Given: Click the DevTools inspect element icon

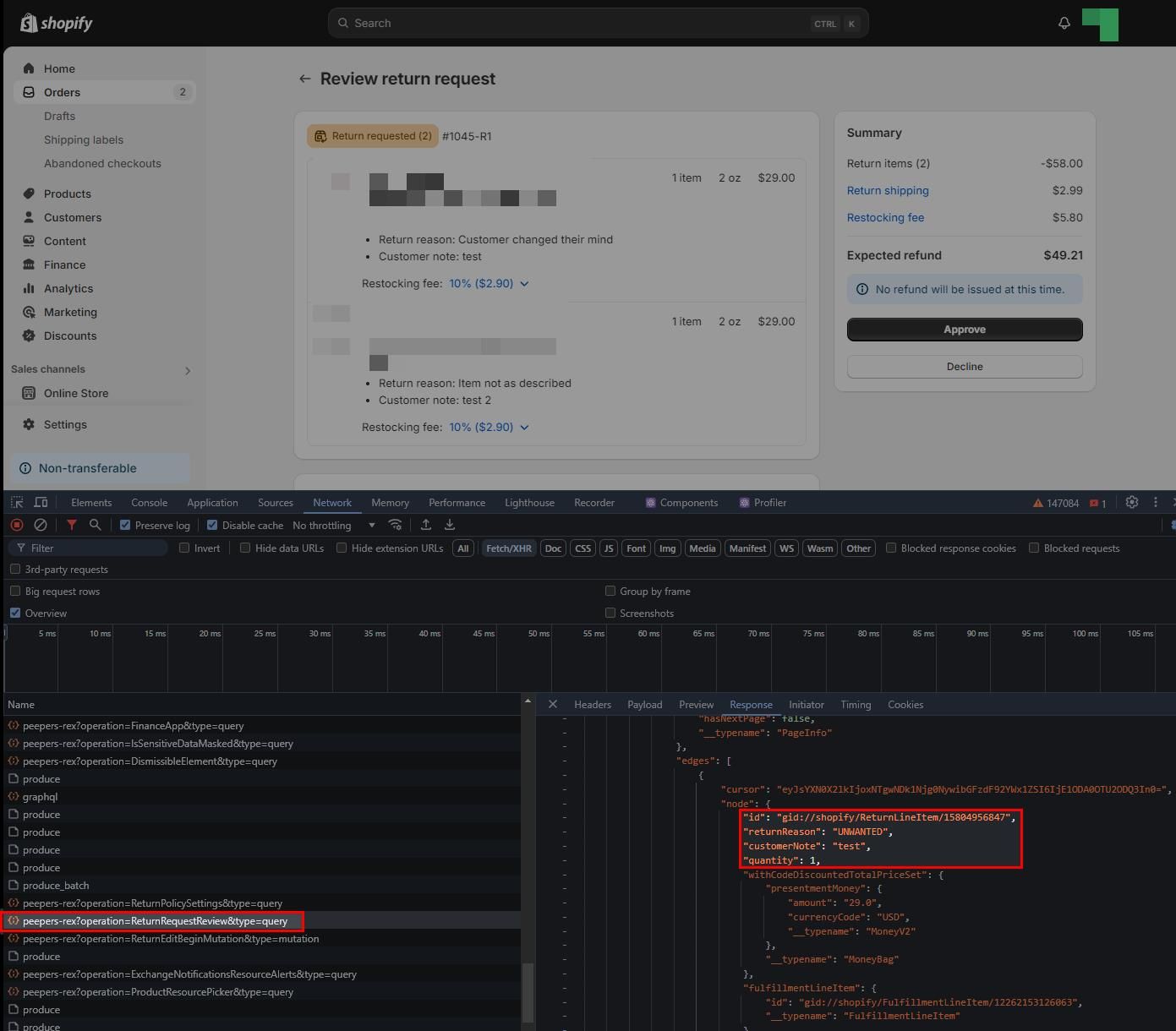Looking at the screenshot, I should [x=17, y=502].
